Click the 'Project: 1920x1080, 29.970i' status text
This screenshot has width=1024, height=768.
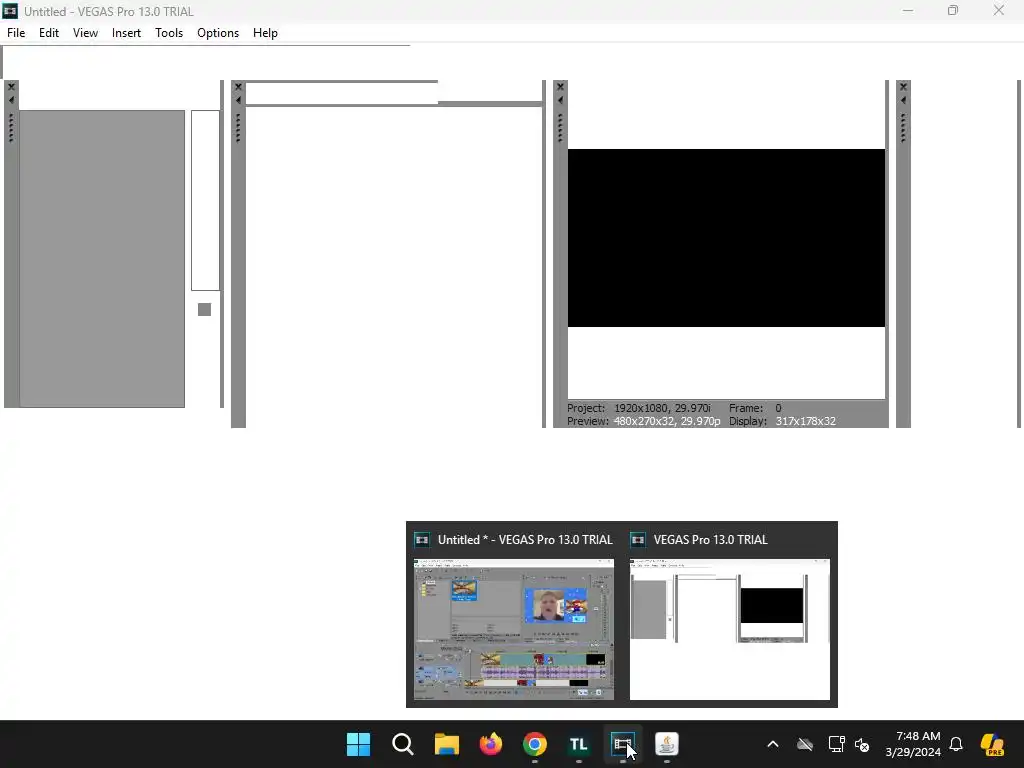[638, 408]
